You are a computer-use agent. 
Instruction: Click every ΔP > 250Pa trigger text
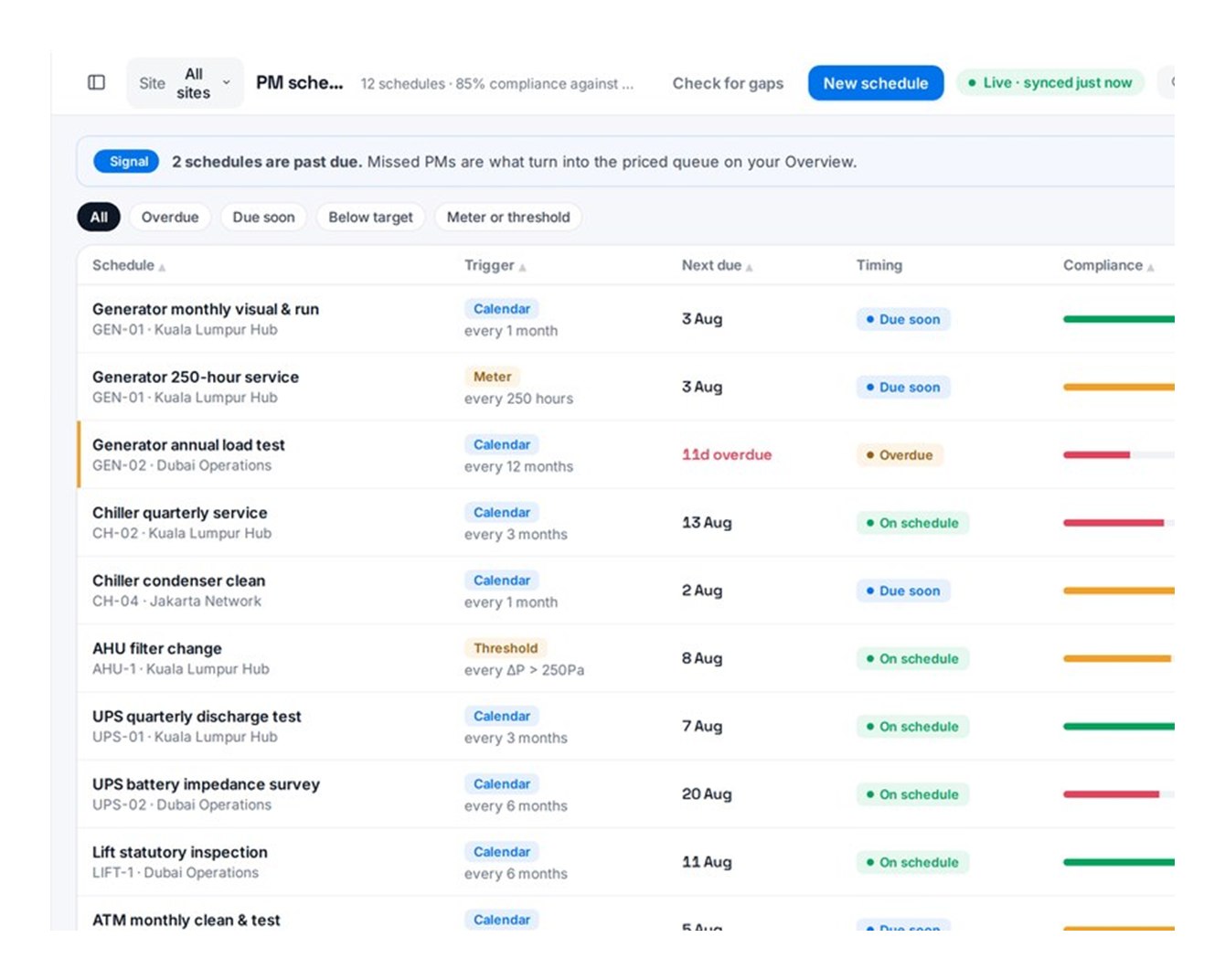click(x=524, y=670)
